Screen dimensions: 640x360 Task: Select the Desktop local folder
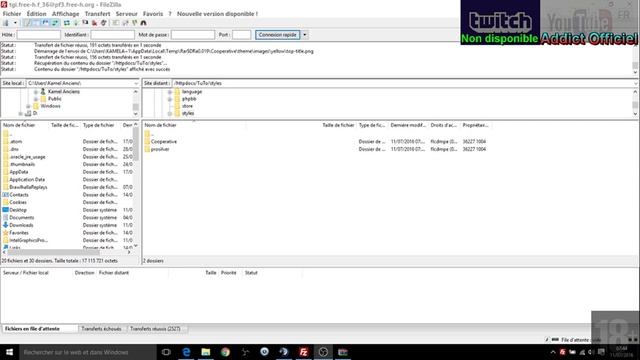coord(18,210)
